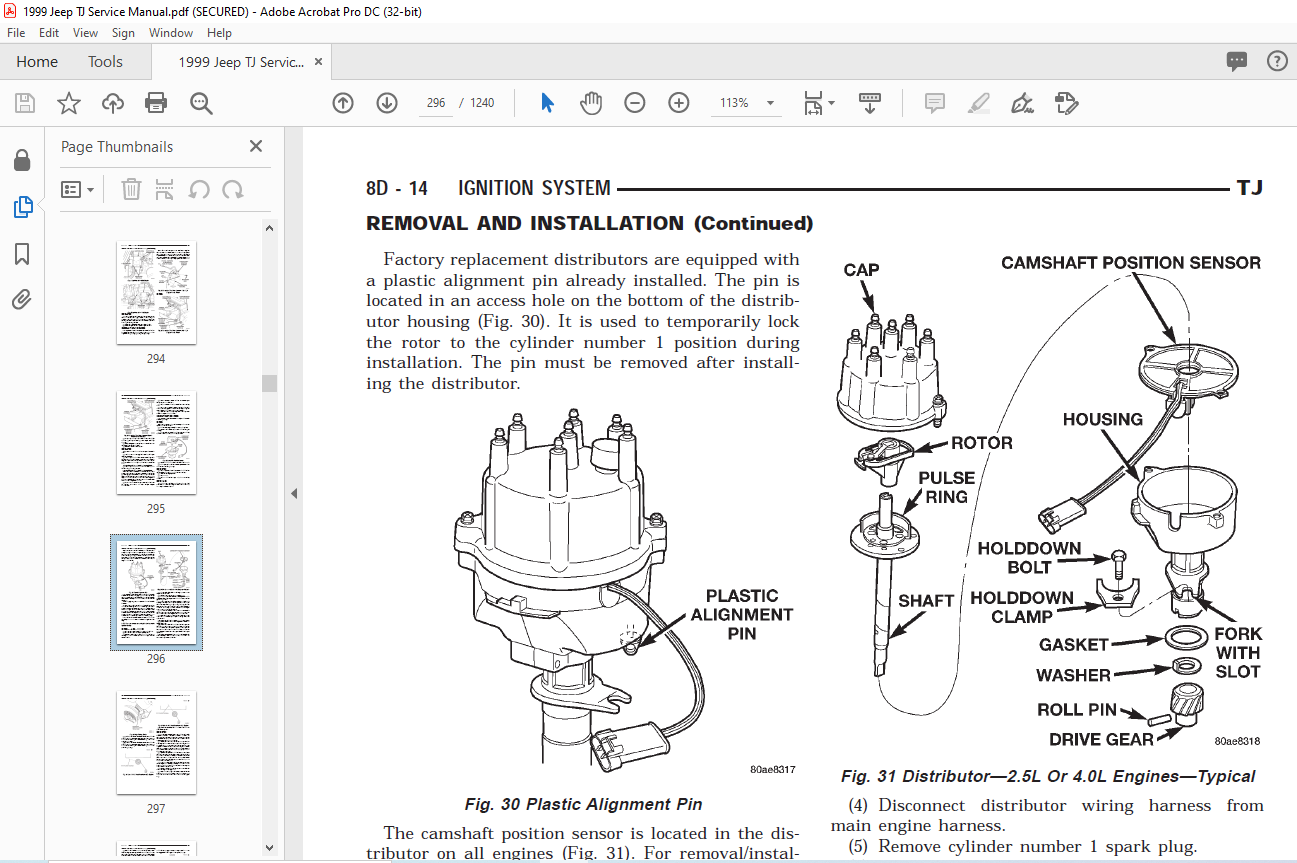Viewport: 1297px width, 863px height.
Task: Click the thumbnails scroll down arrow
Action: point(269,849)
